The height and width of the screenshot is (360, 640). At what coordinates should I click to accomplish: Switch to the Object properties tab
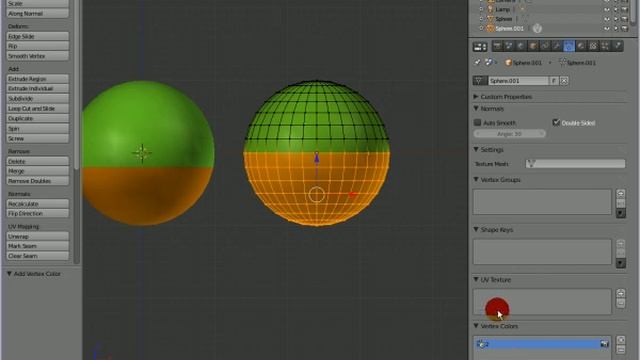tap(533, 46)
